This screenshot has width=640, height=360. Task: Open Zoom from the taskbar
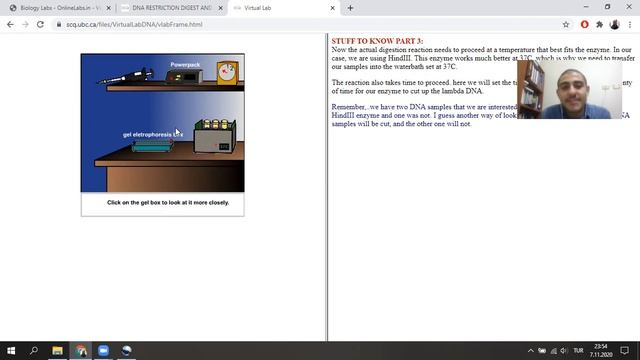click(x=103, y=351)
